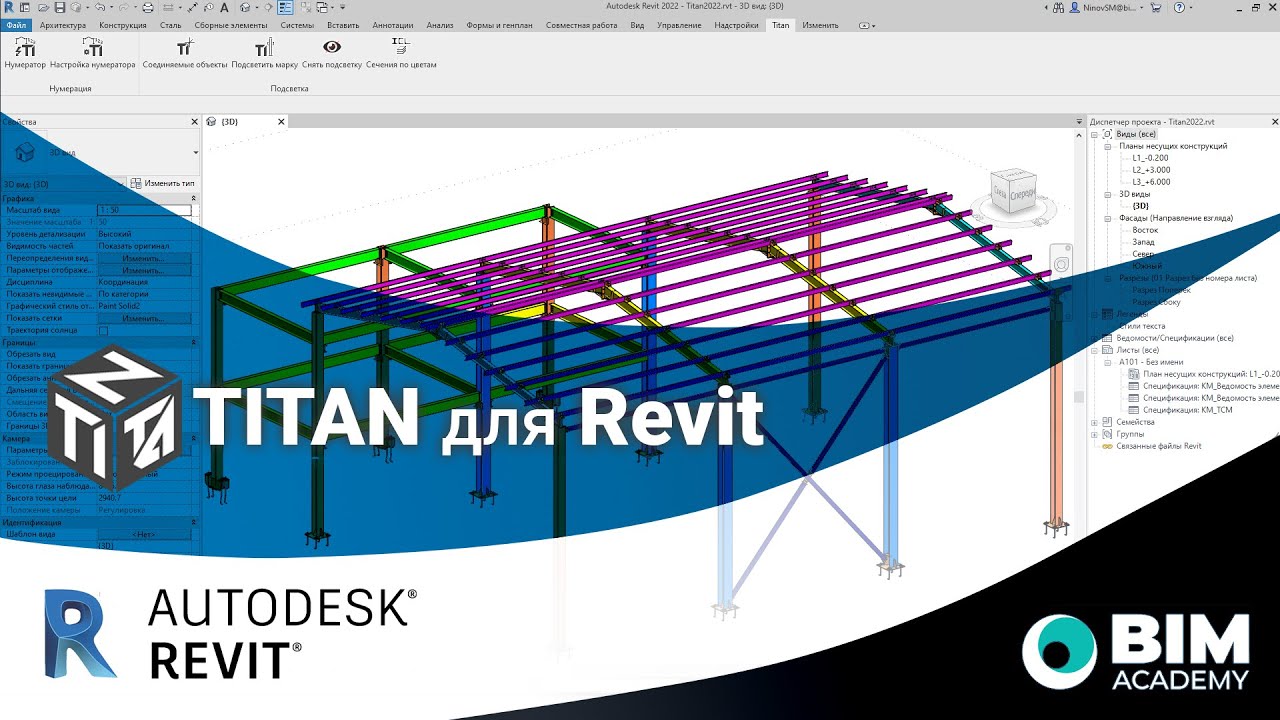Image resolution: width=1280 pixels, height=720 pixels.
Task: Collapse Виды (все) tree node
Action: pyautogui.click(x=1095, y=134)
